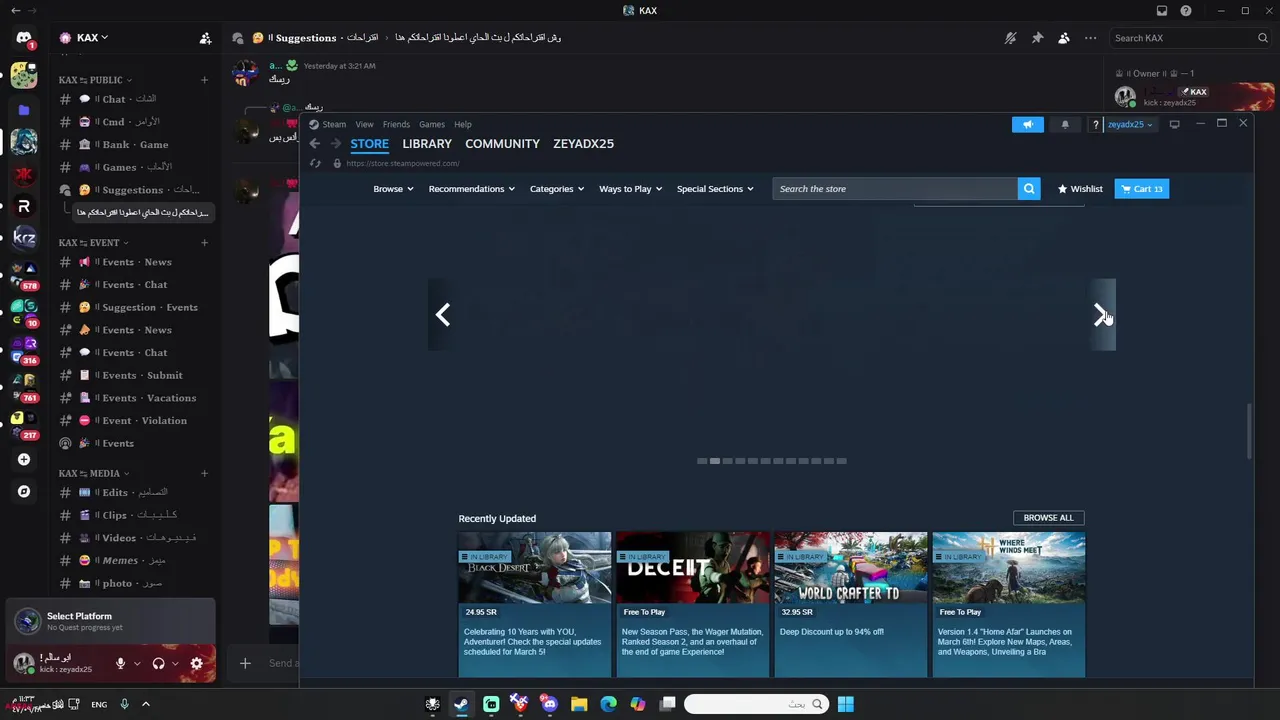
Task: Show the next featured carousel item
Action: tap(1102, 315)
